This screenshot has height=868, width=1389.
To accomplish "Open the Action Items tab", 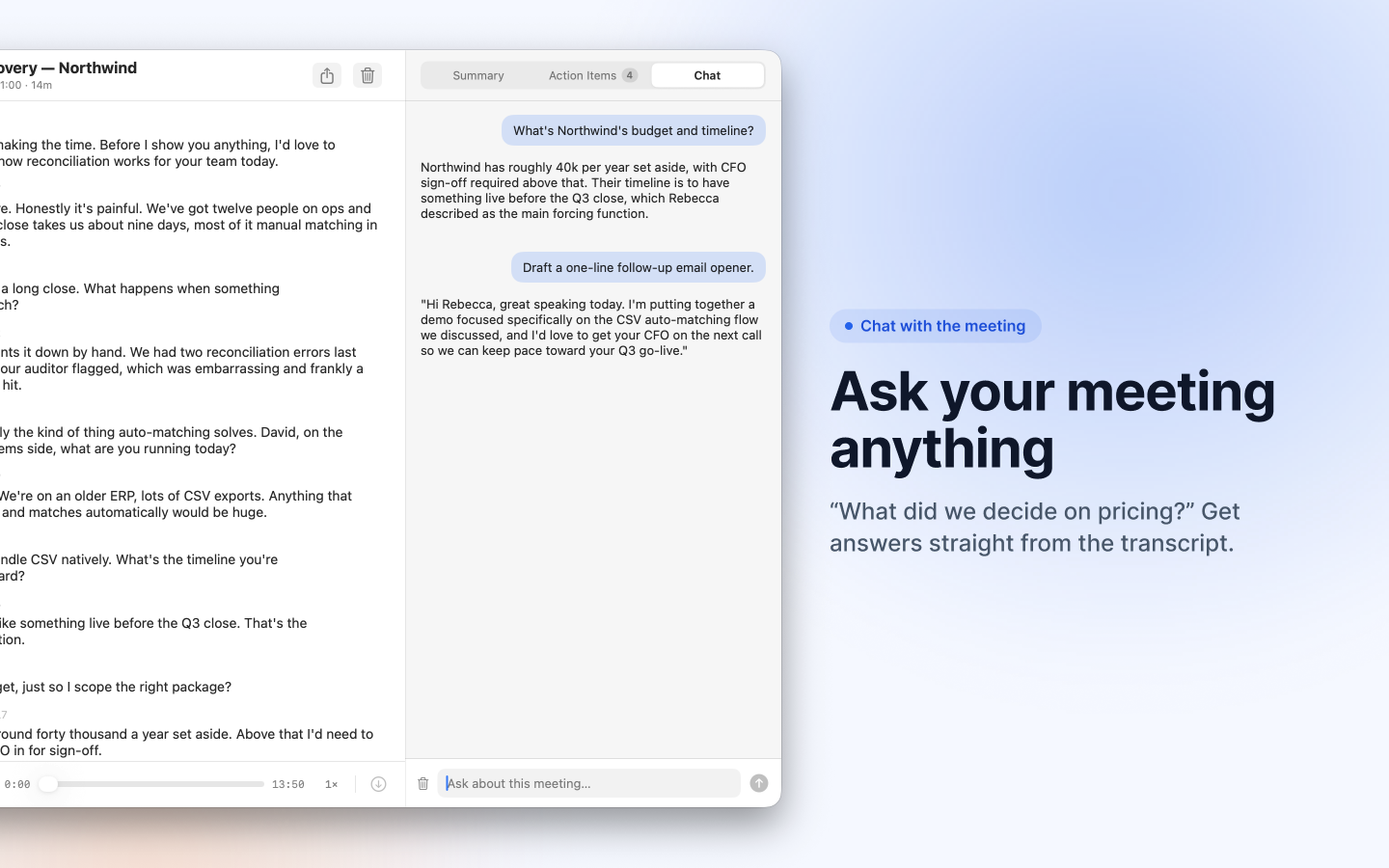I will (x=592, y=75).
